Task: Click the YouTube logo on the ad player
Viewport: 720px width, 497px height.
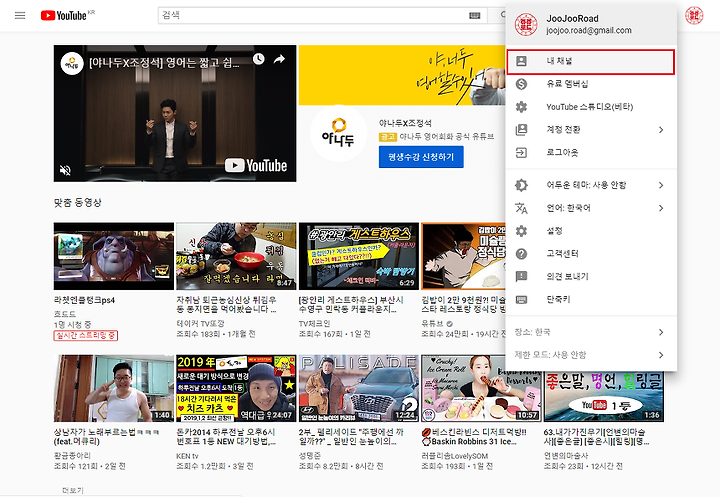Action: click(x=256, y=165)
